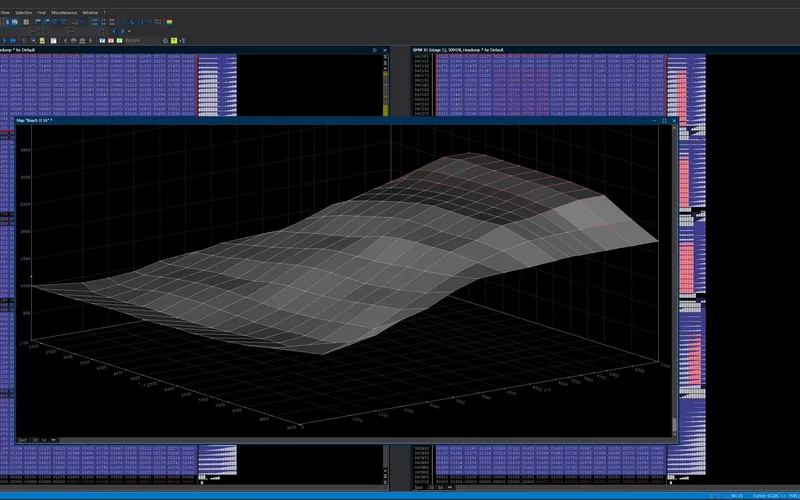This screenshot has height=500, width=800.
Task: Open the Miscellaneous menu
Action: (x=64, y=12)
